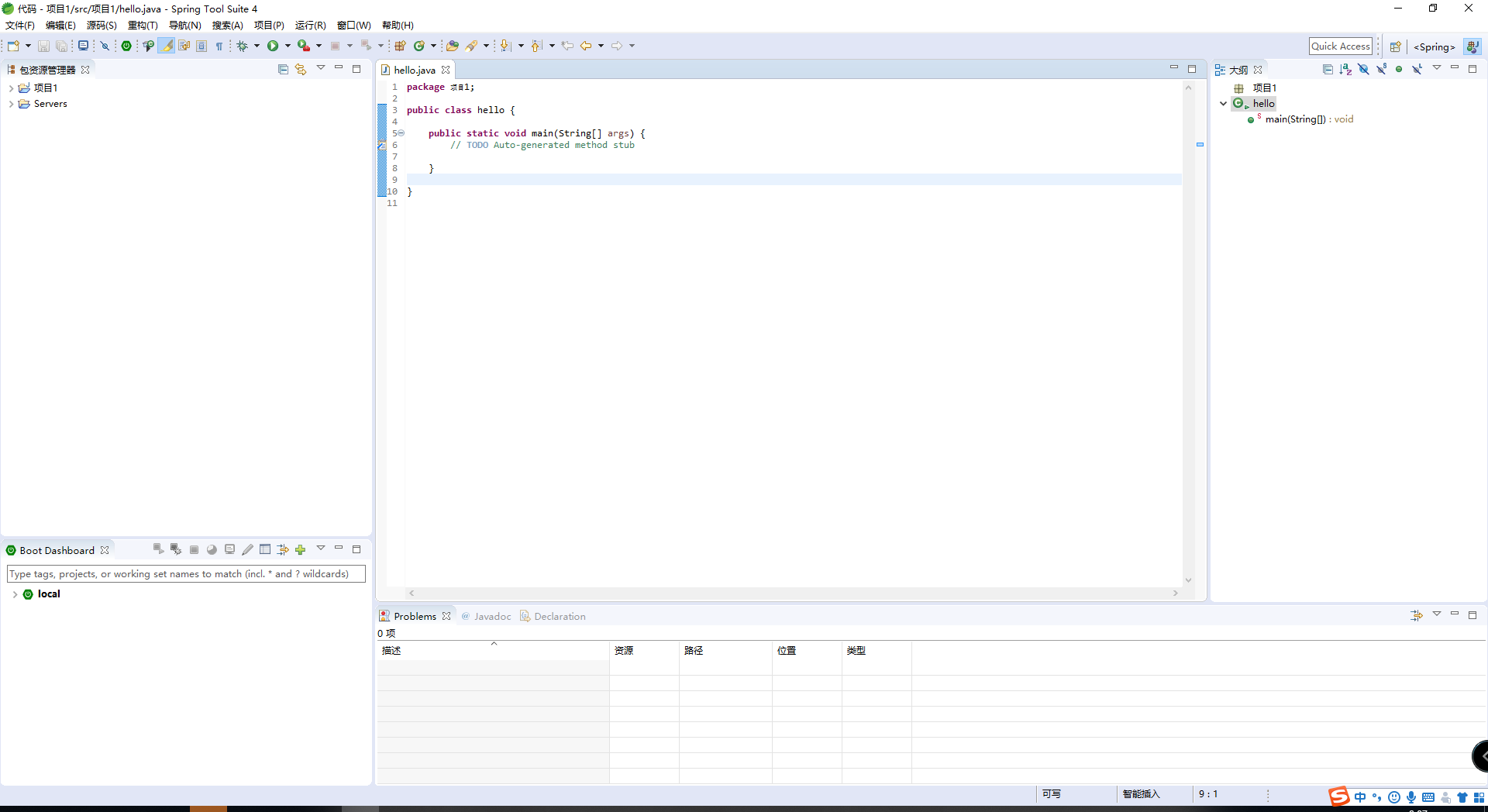Toggle show whitespace characters
This screenshot has height=812, width=1488.
pyautogui.click(x=219, y=45)
